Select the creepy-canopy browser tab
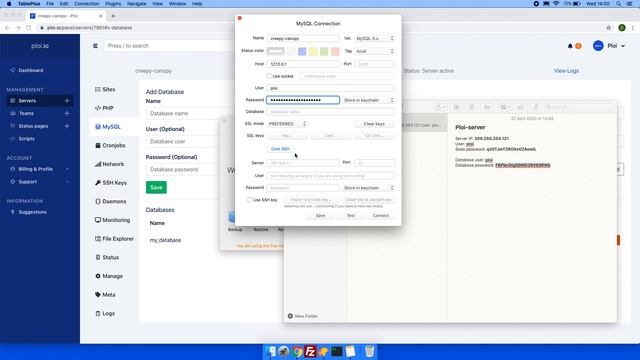The width and height of the screenshot is (640, 360). (x=65, y=16)
